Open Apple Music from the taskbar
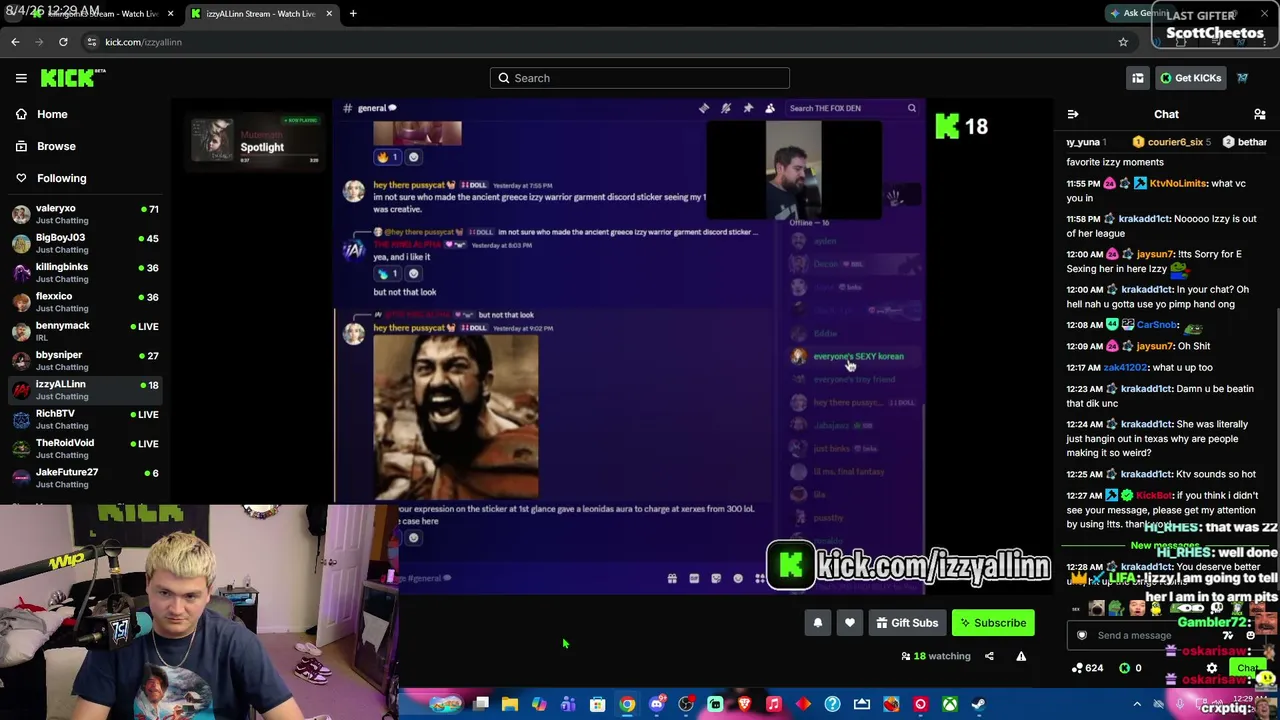This screenshot has width=1280, height=720. pos(773,705)
